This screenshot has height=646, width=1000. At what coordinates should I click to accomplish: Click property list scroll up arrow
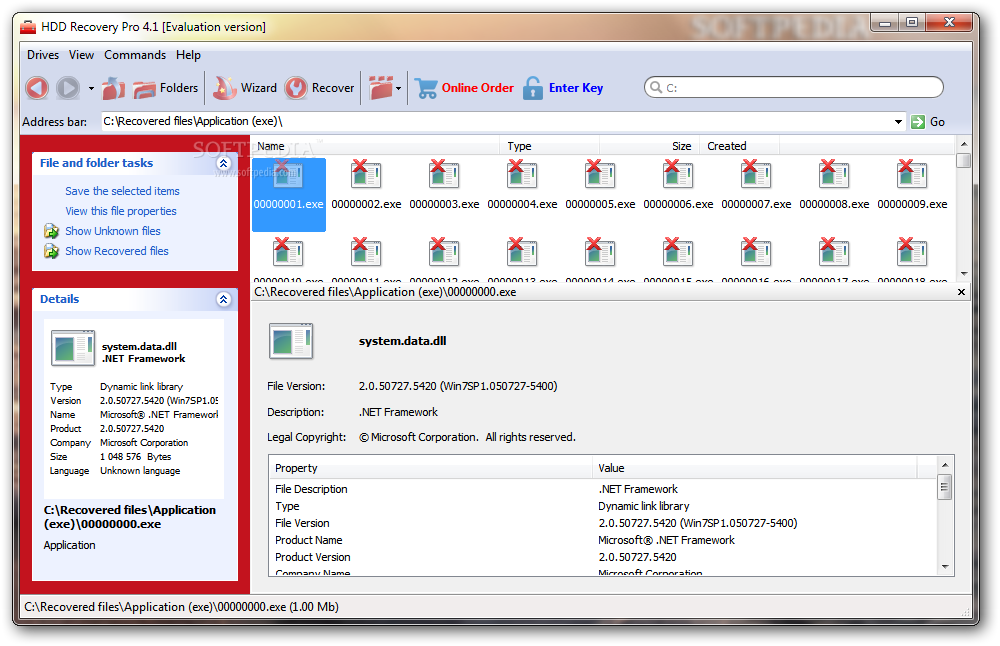pos(945,465)
